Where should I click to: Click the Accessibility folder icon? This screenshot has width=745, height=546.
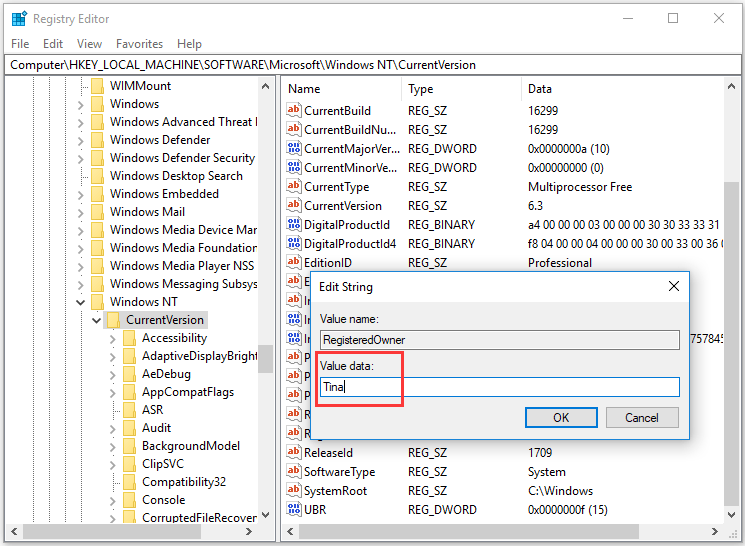pyautogui.click(x=129, y=338)
